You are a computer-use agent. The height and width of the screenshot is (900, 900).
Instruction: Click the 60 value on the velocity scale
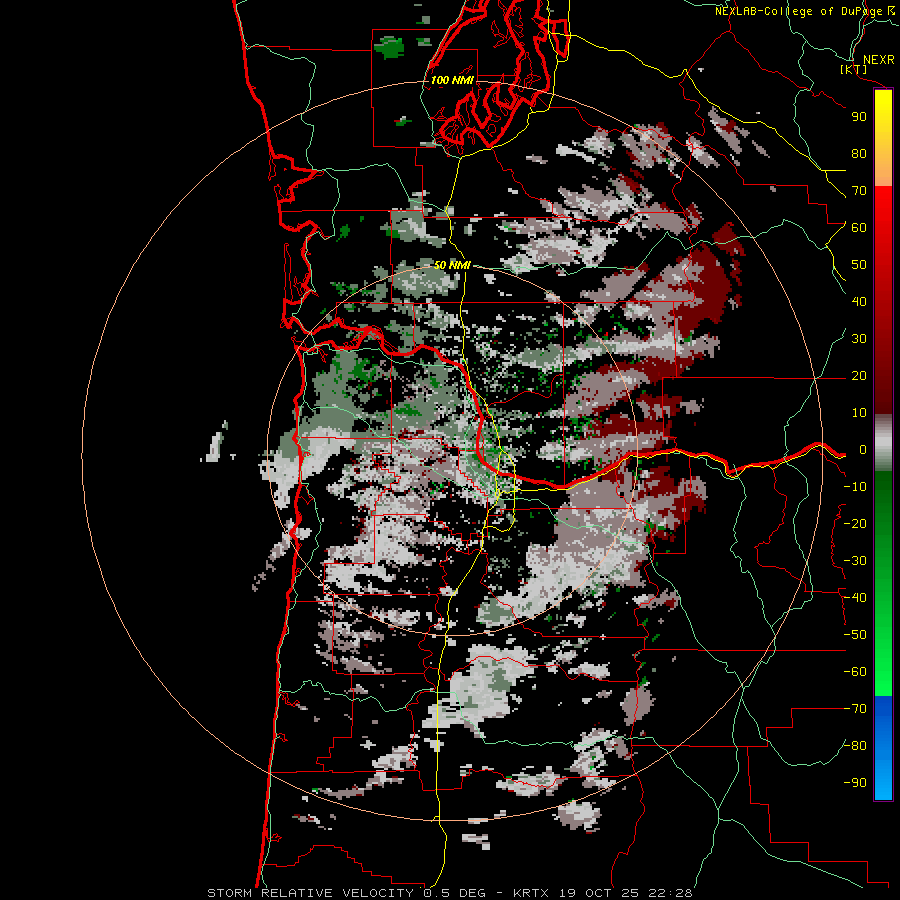click(859, 227)
